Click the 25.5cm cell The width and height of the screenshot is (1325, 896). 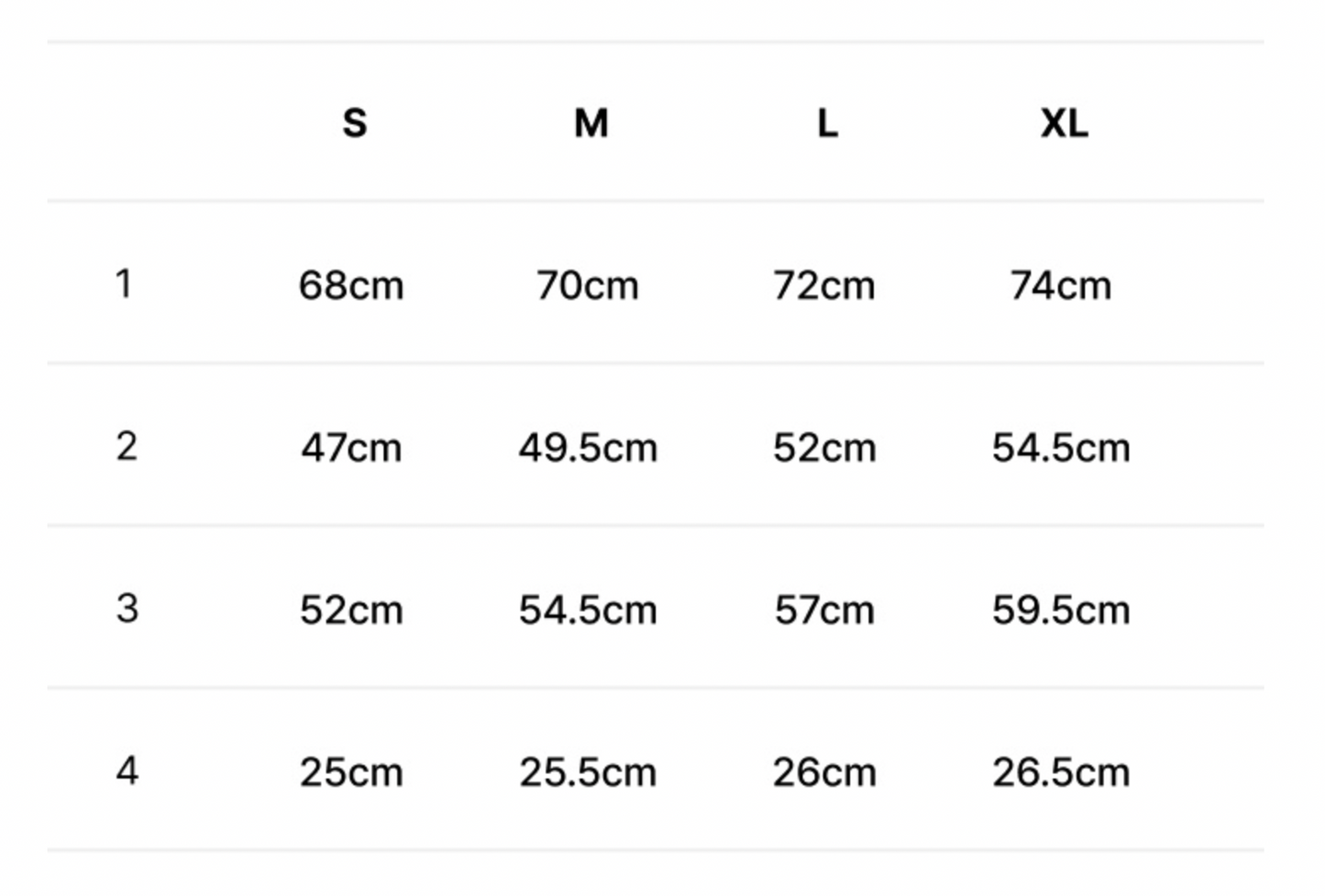[x=588, y=772]
